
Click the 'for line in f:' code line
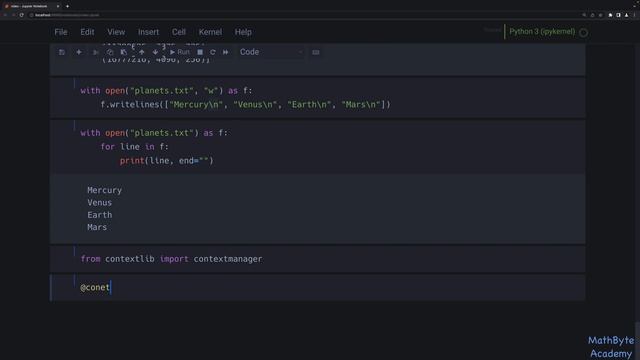pos(134,147)
